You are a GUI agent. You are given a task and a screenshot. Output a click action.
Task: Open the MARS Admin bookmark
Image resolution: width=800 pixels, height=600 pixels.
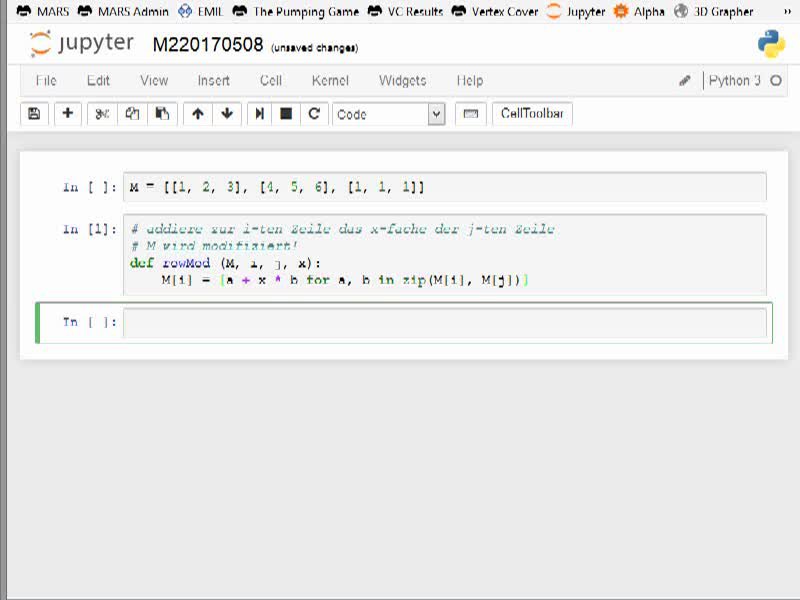click(x=123, y=11)
